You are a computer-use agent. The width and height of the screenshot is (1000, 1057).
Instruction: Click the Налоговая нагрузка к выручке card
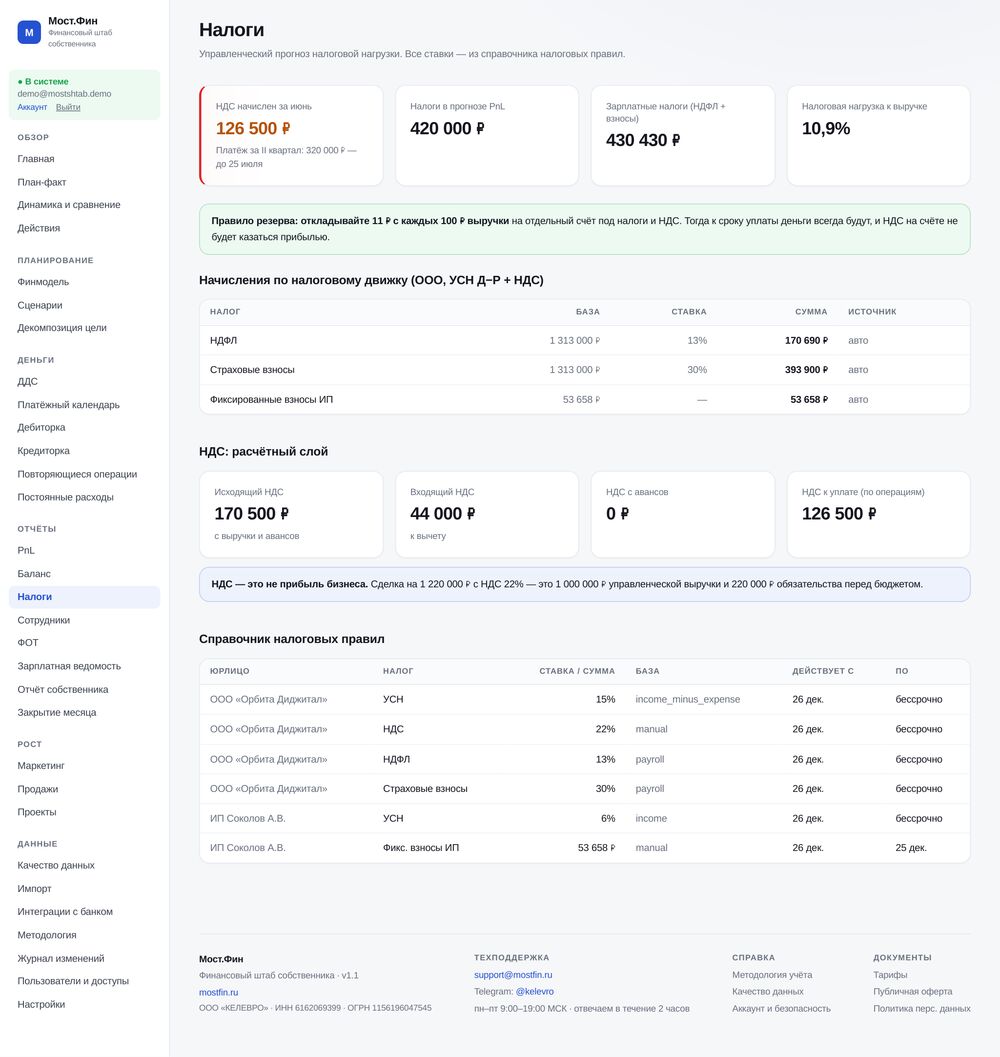click(879, 135)
